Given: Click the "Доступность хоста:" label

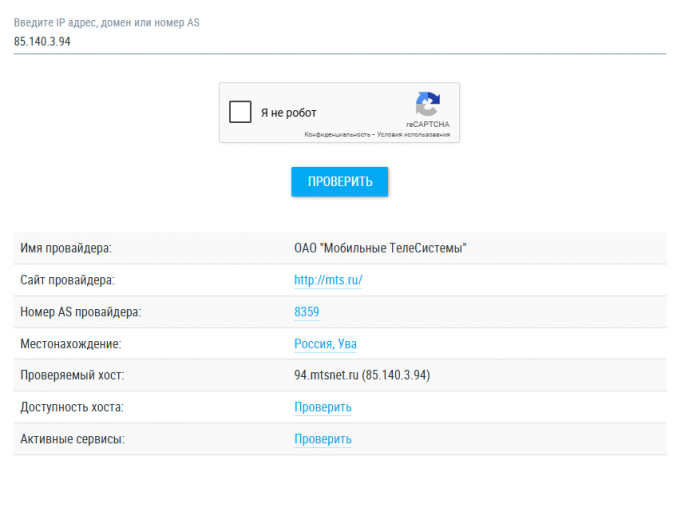Looking at the screenshot, I should [72, 407].
